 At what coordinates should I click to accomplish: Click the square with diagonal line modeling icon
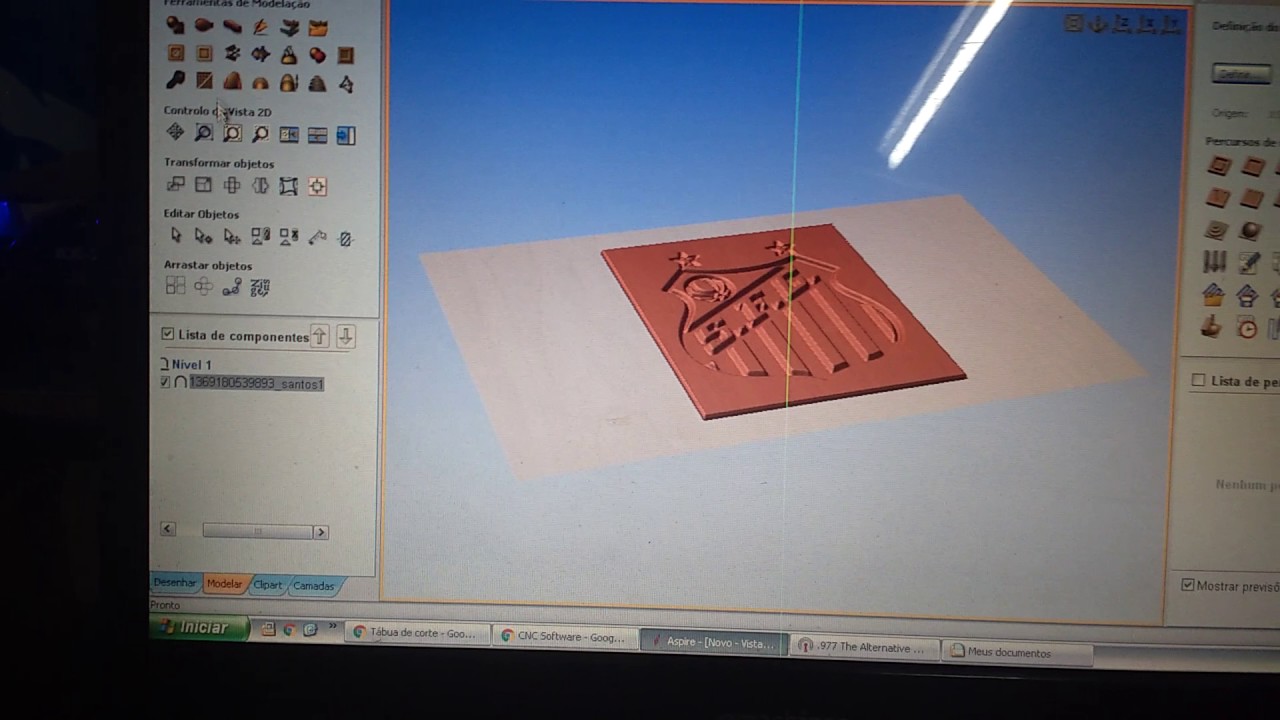pyautogui.click(x=204, y=81)
